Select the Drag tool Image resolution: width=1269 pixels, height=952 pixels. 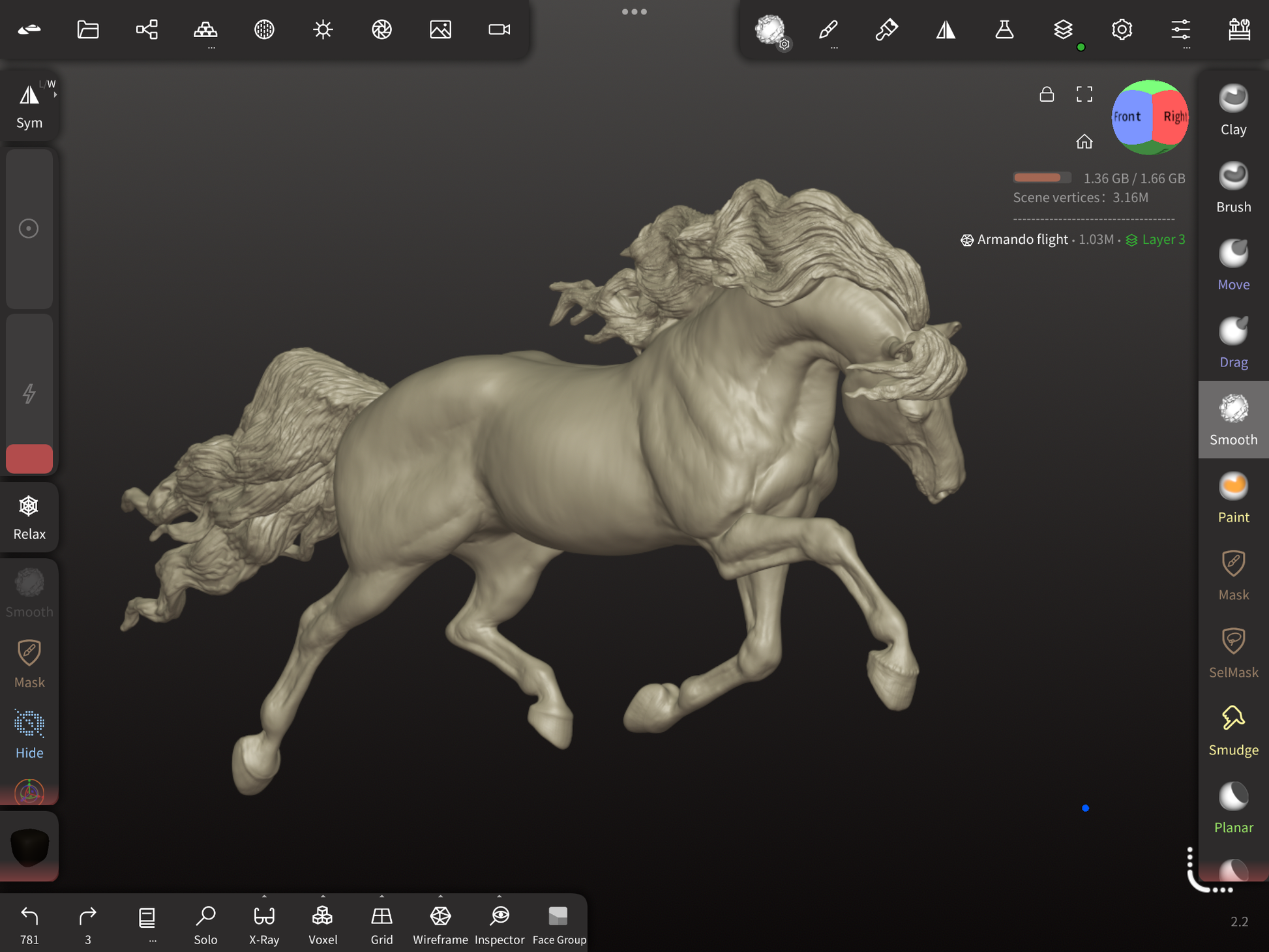[1232, 342]
